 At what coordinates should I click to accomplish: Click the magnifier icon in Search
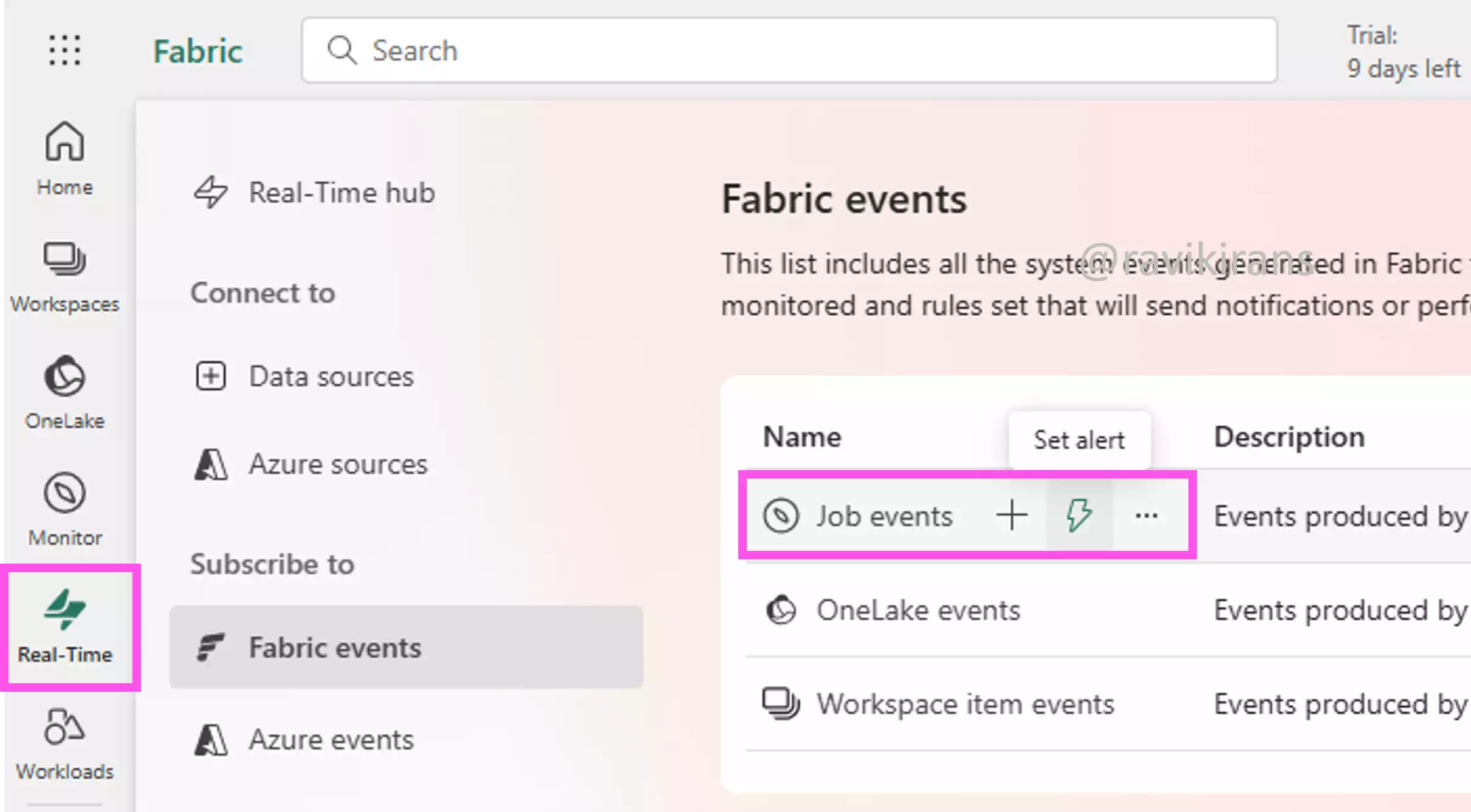coord(342,50)
